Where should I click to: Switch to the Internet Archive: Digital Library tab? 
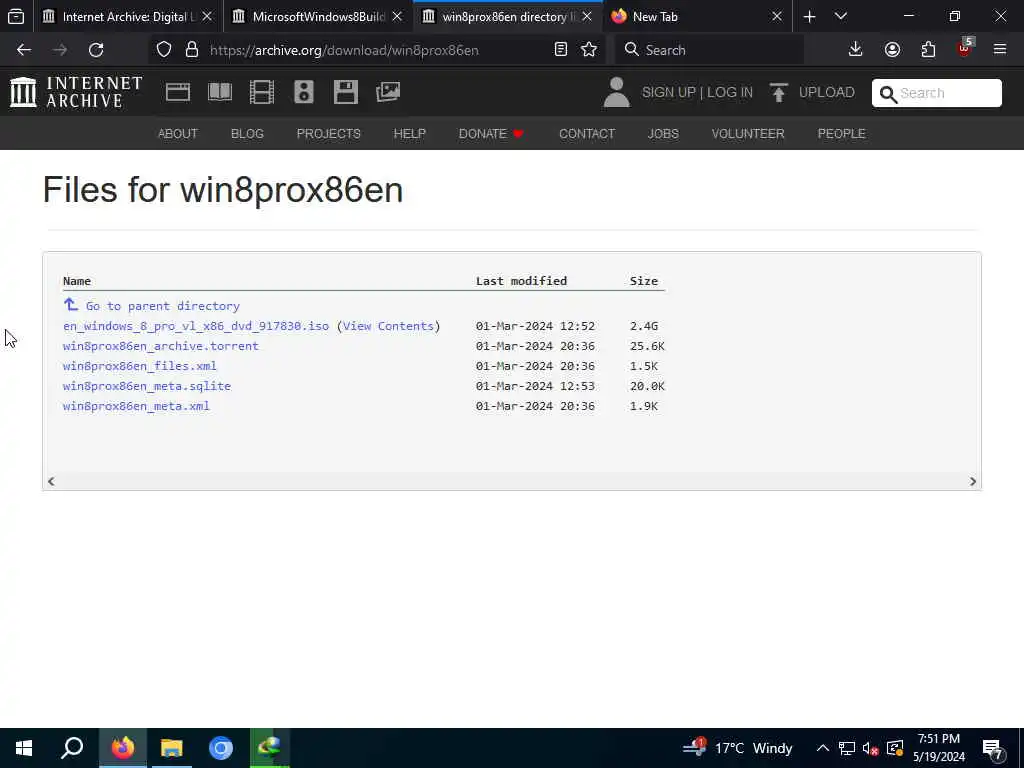click(x=128, y=17)
